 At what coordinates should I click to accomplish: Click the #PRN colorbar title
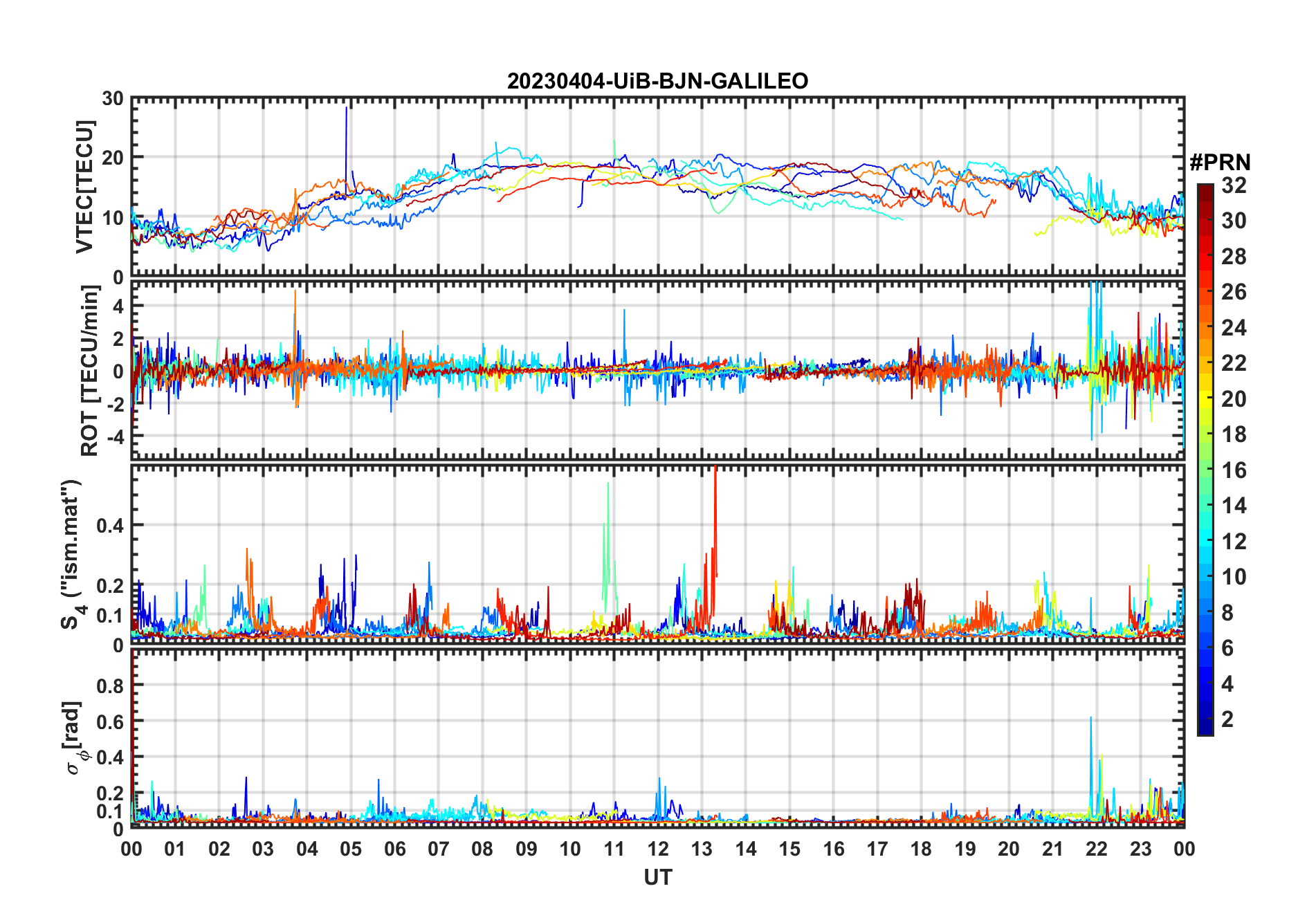click(x=1220, y=163)
